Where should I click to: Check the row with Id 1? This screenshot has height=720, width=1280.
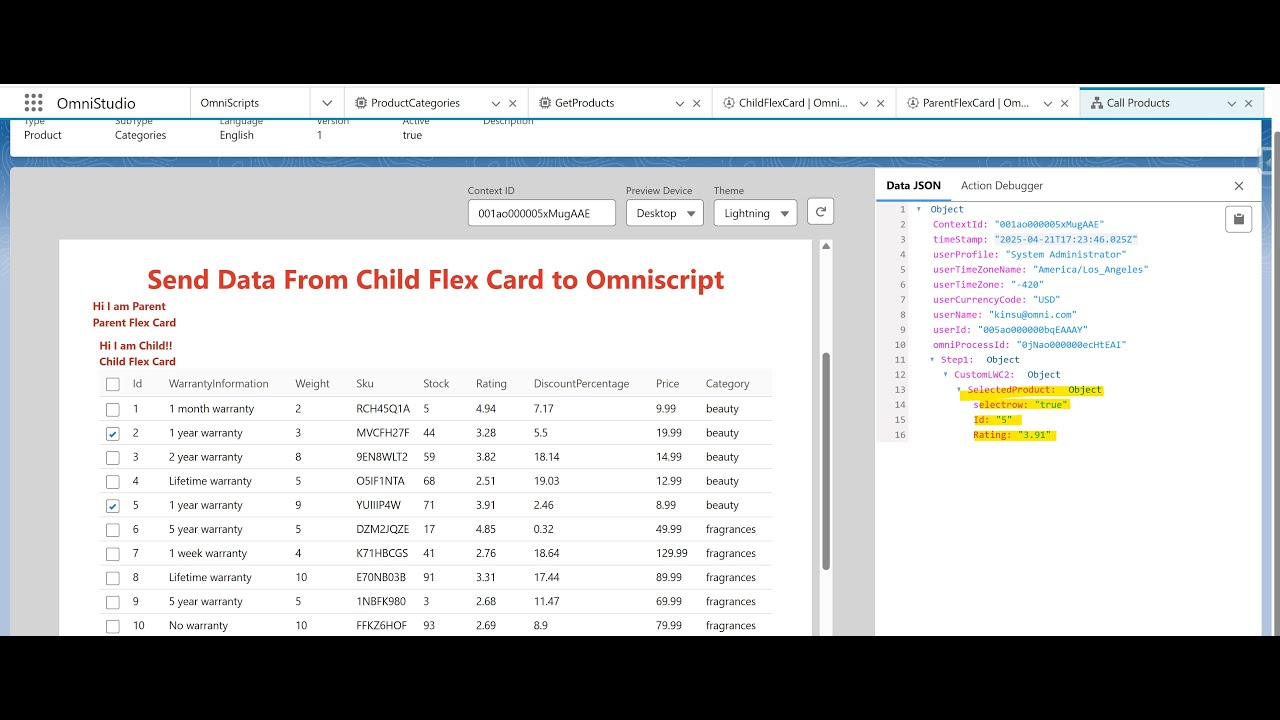pos(113,409)
